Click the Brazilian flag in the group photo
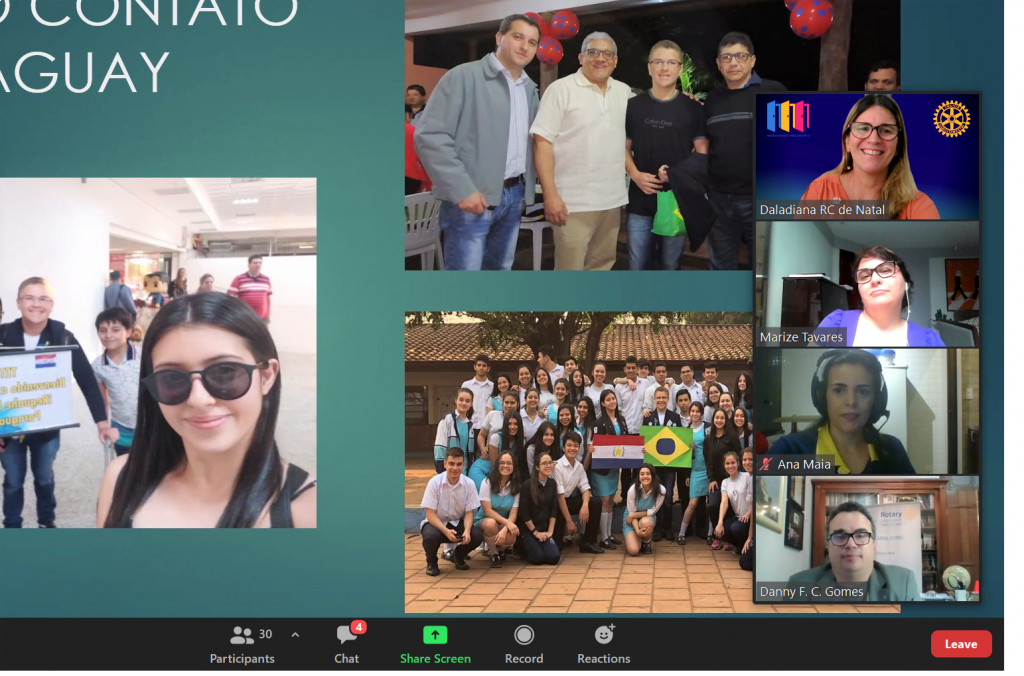 tap(666, 446)
